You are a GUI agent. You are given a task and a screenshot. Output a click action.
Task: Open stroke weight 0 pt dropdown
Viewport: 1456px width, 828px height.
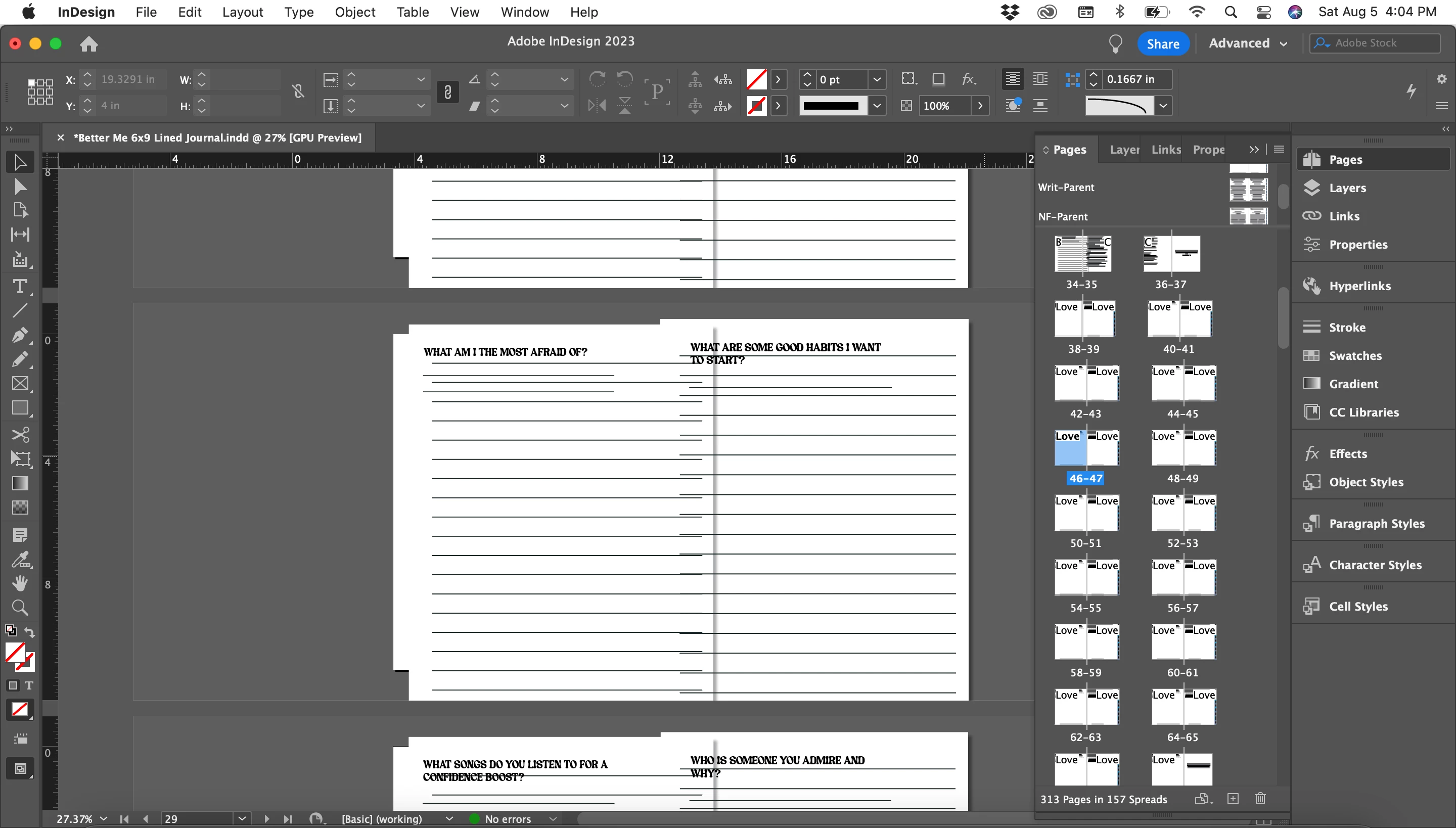tap(877, 80)
